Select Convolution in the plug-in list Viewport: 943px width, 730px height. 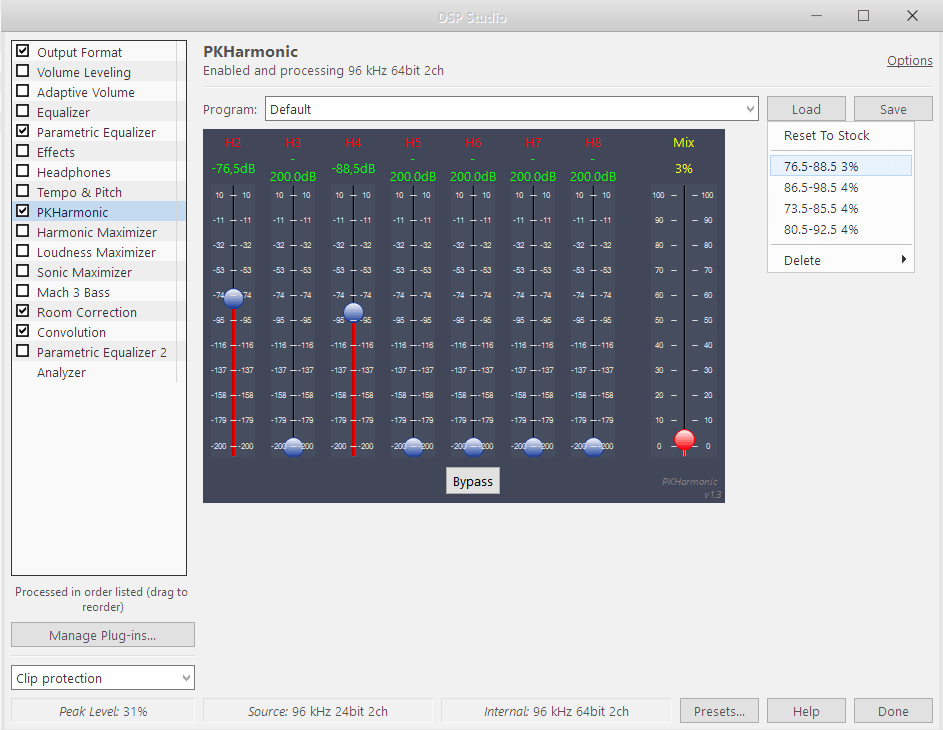pyautogui.click(x=71, y=333)
